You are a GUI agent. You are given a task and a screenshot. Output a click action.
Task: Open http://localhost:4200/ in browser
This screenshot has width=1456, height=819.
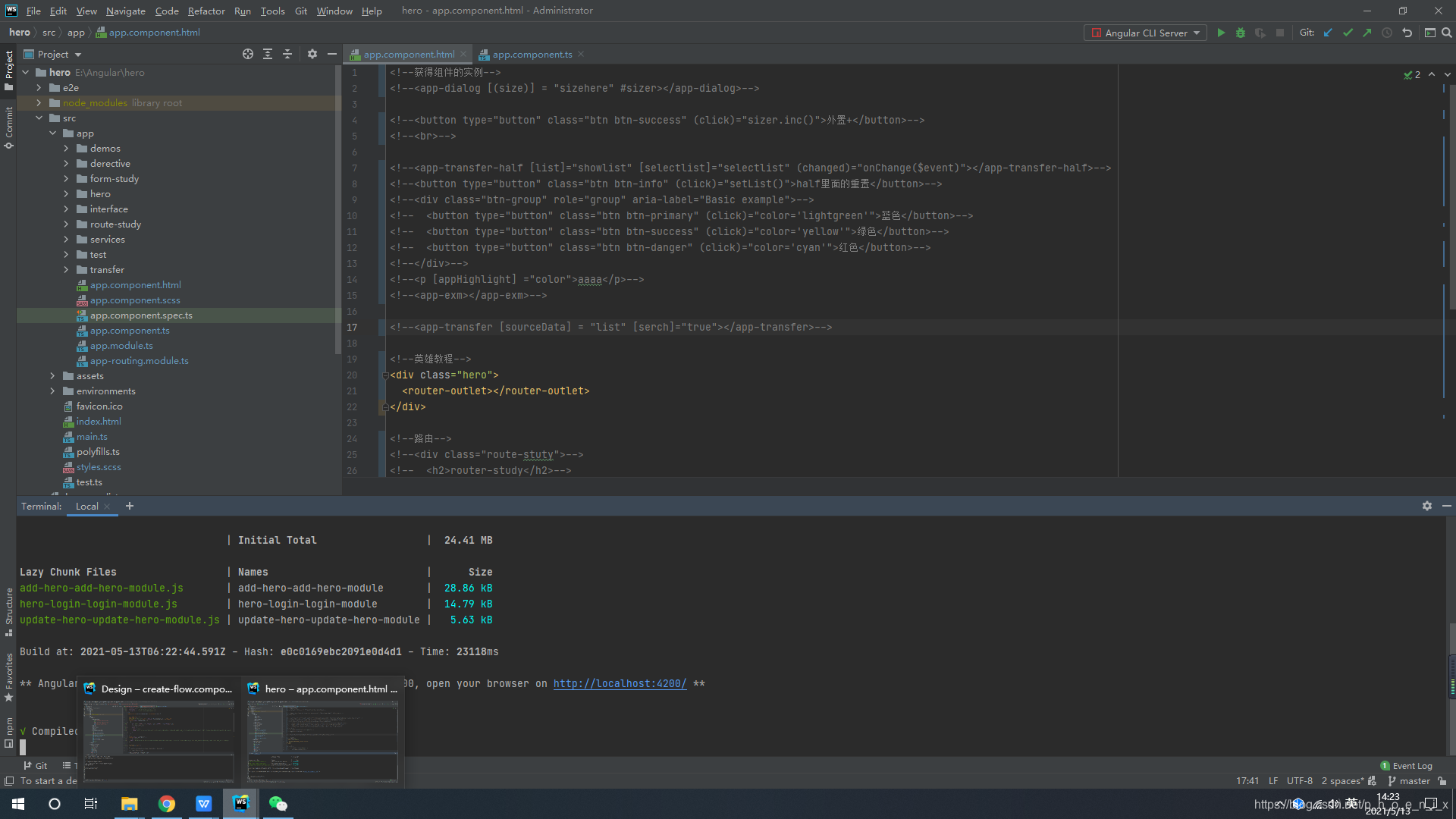(619, 683)
